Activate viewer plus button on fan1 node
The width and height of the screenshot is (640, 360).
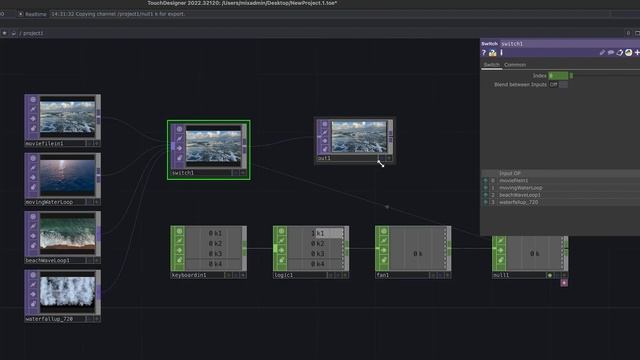448,276
